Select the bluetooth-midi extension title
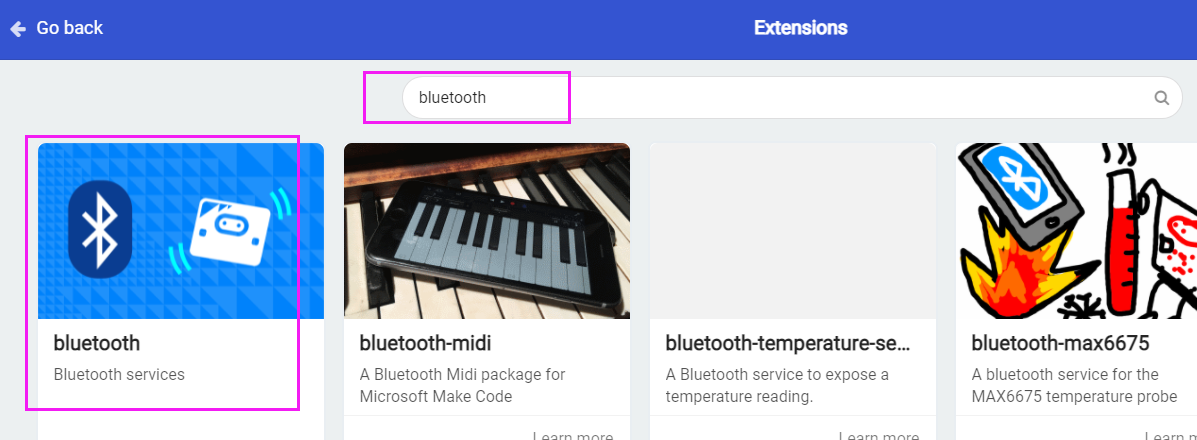1197x440 pixels. coord(425,344)
